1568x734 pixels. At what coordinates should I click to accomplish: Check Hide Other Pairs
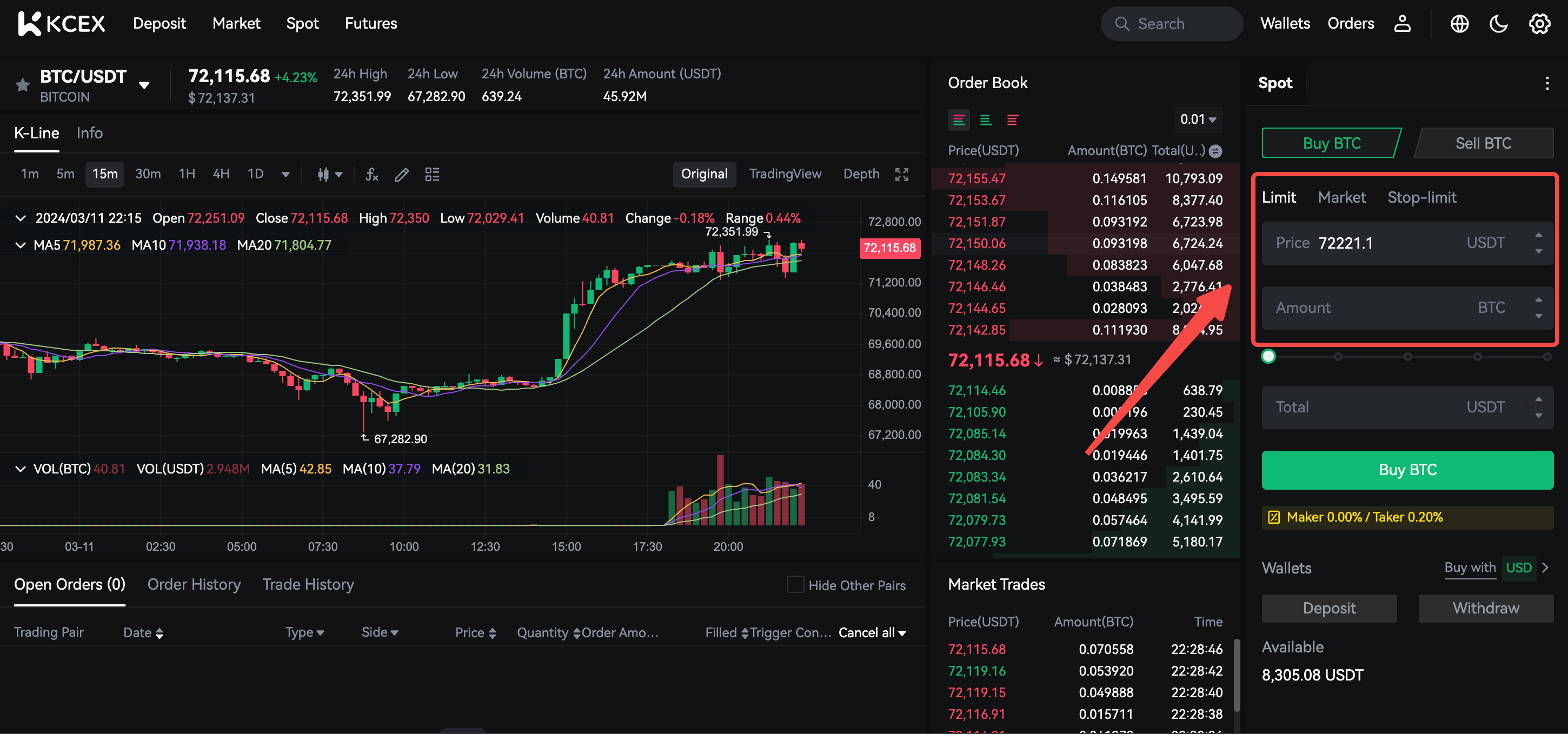tap(795, 585)
